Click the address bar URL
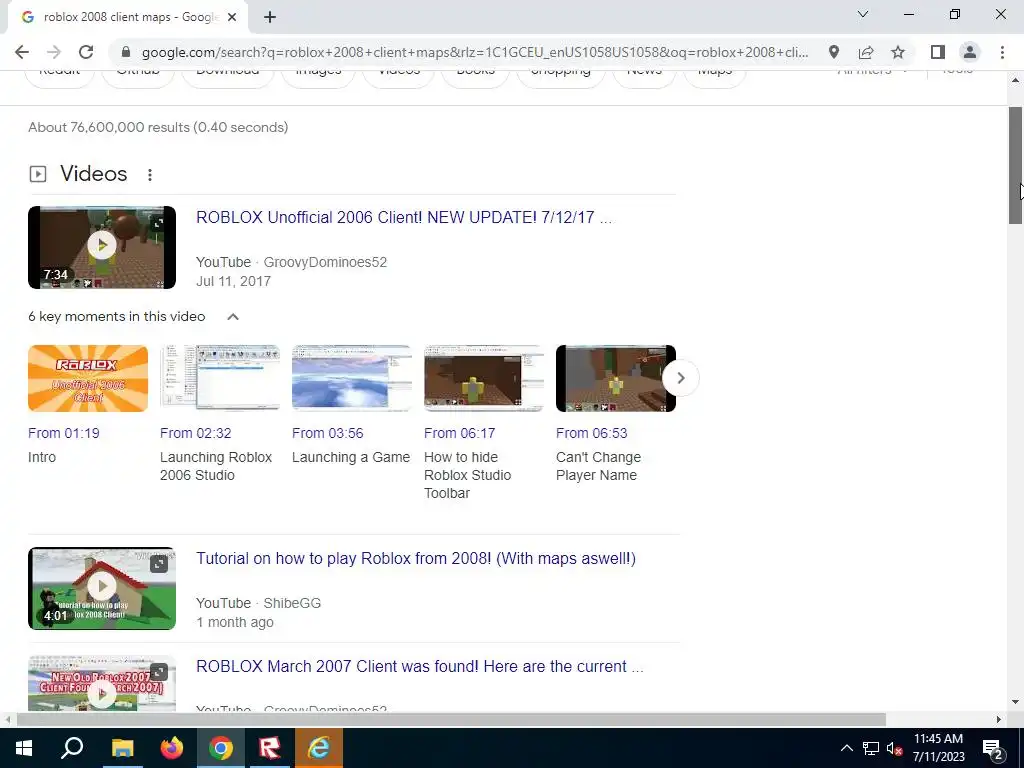This screenshot has width=1024, height=768. pos(475,52)
